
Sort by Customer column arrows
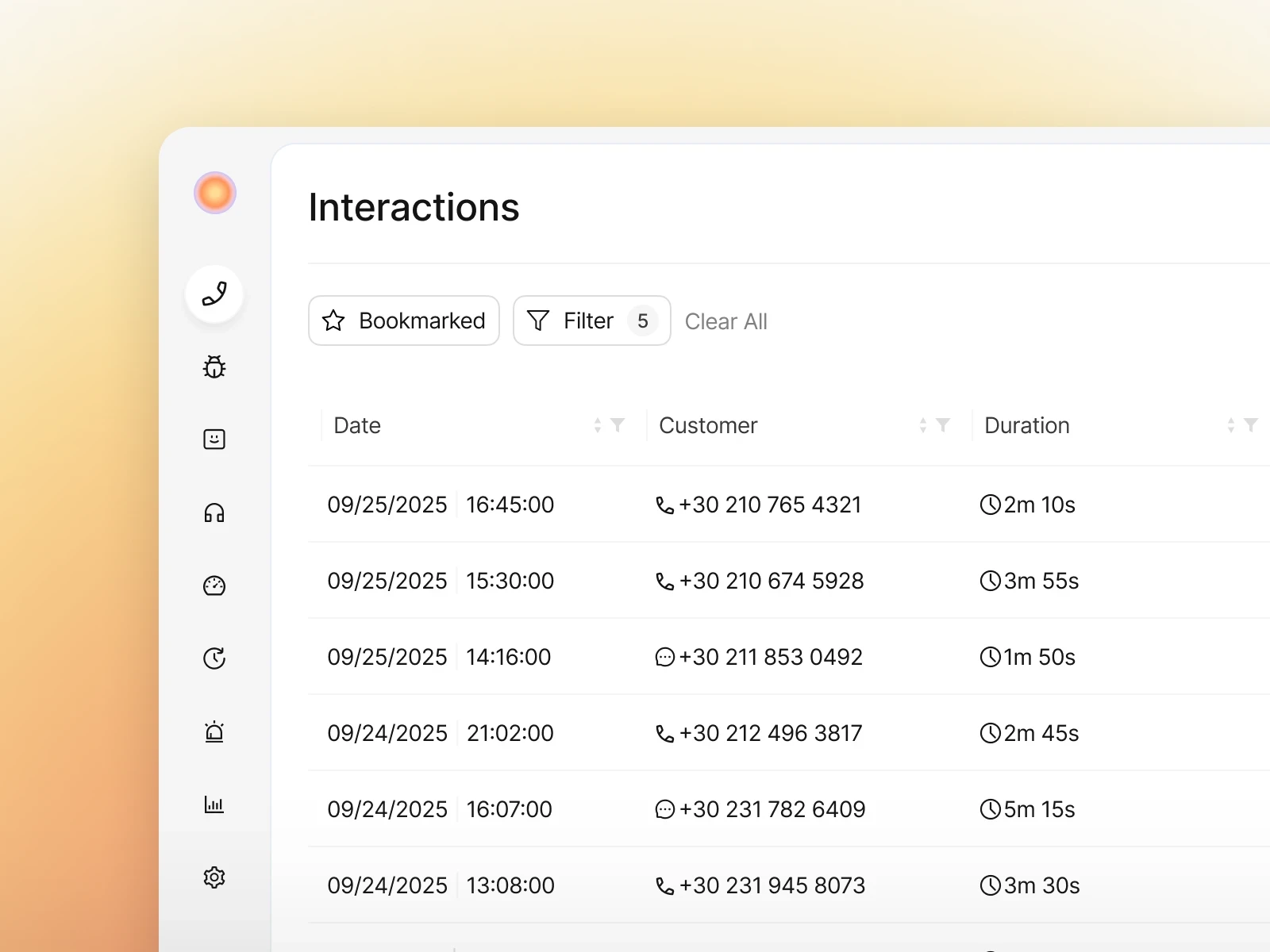(923, 425)
